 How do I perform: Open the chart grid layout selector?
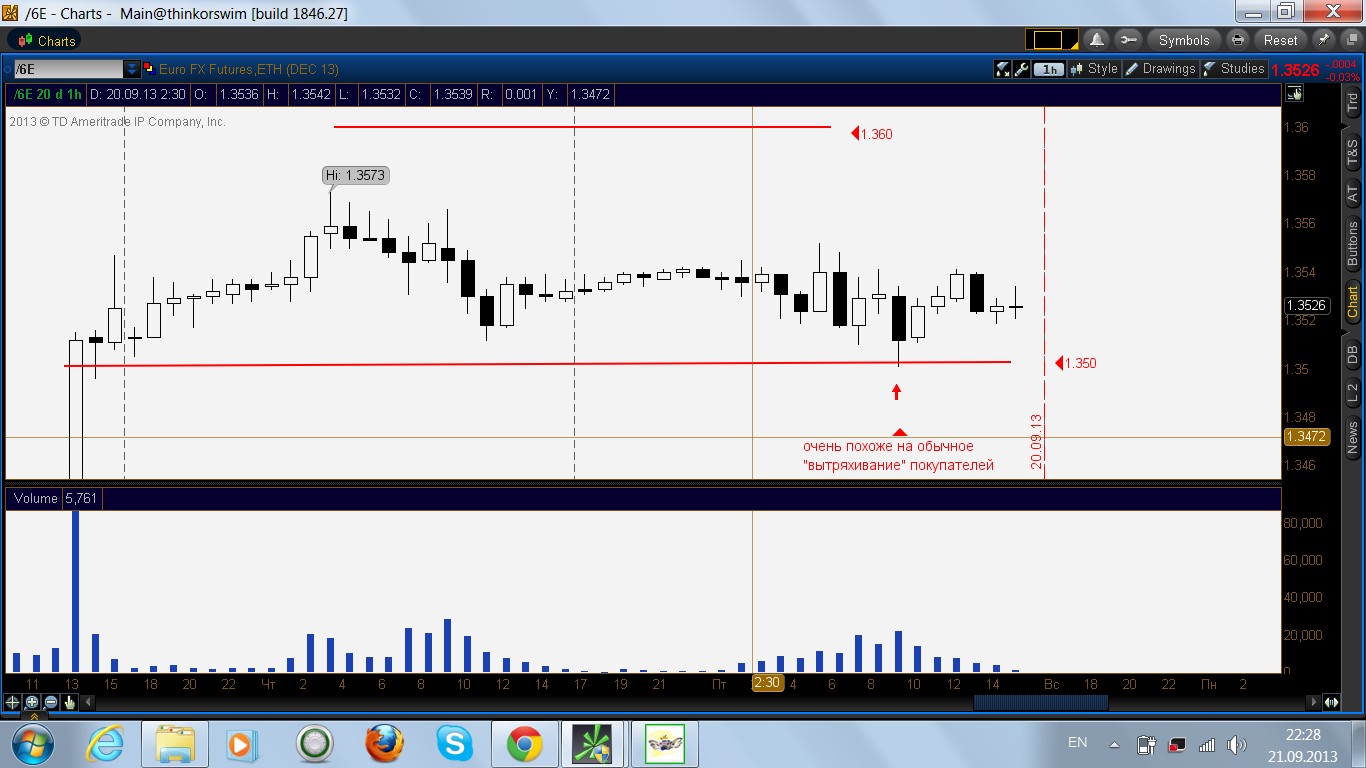pyautogui.click(x=1053, y=40)
